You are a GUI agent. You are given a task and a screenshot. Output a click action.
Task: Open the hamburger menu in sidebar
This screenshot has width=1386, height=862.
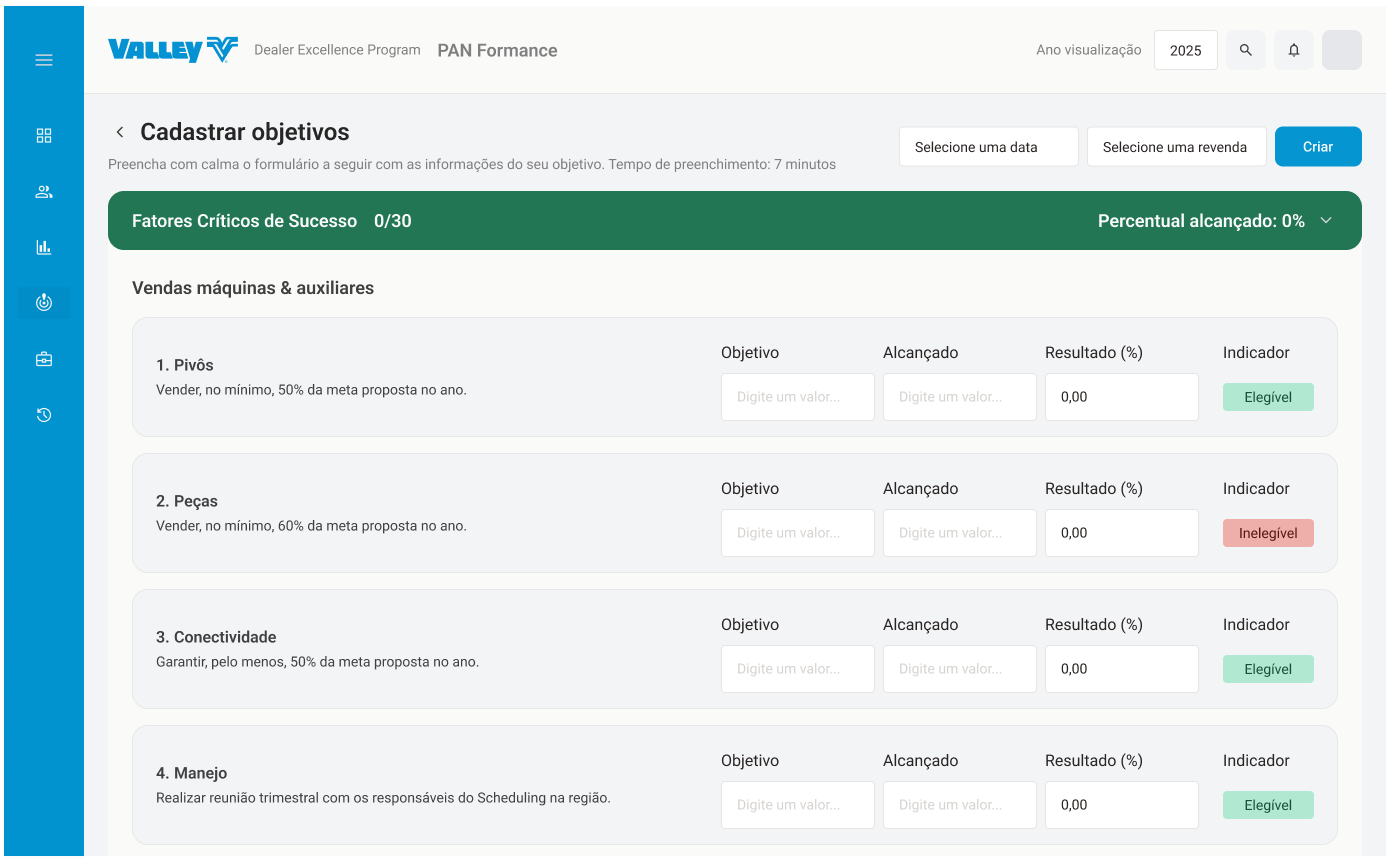(x=44, y=60)
